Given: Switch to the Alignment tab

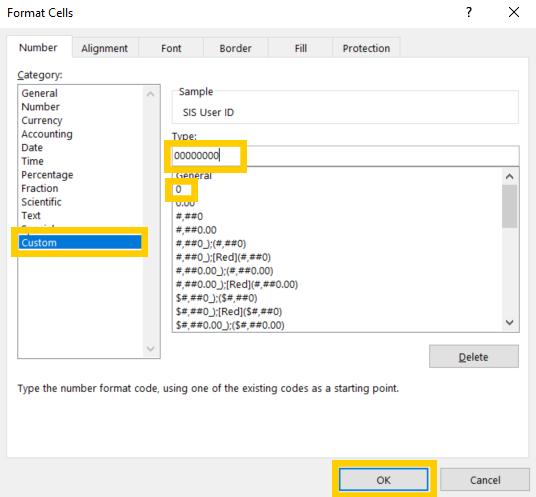Looking at the screenshot, I should [x=105, y=48].
